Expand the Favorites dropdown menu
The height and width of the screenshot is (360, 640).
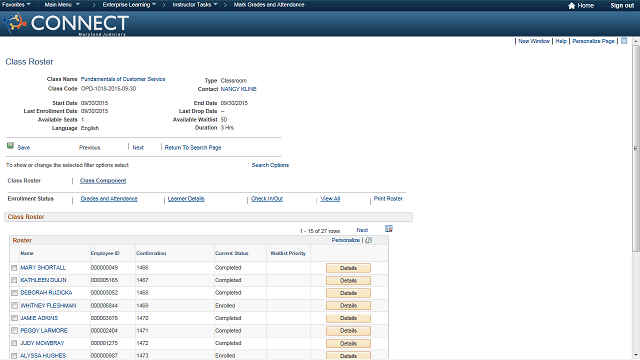click(16, 5)
